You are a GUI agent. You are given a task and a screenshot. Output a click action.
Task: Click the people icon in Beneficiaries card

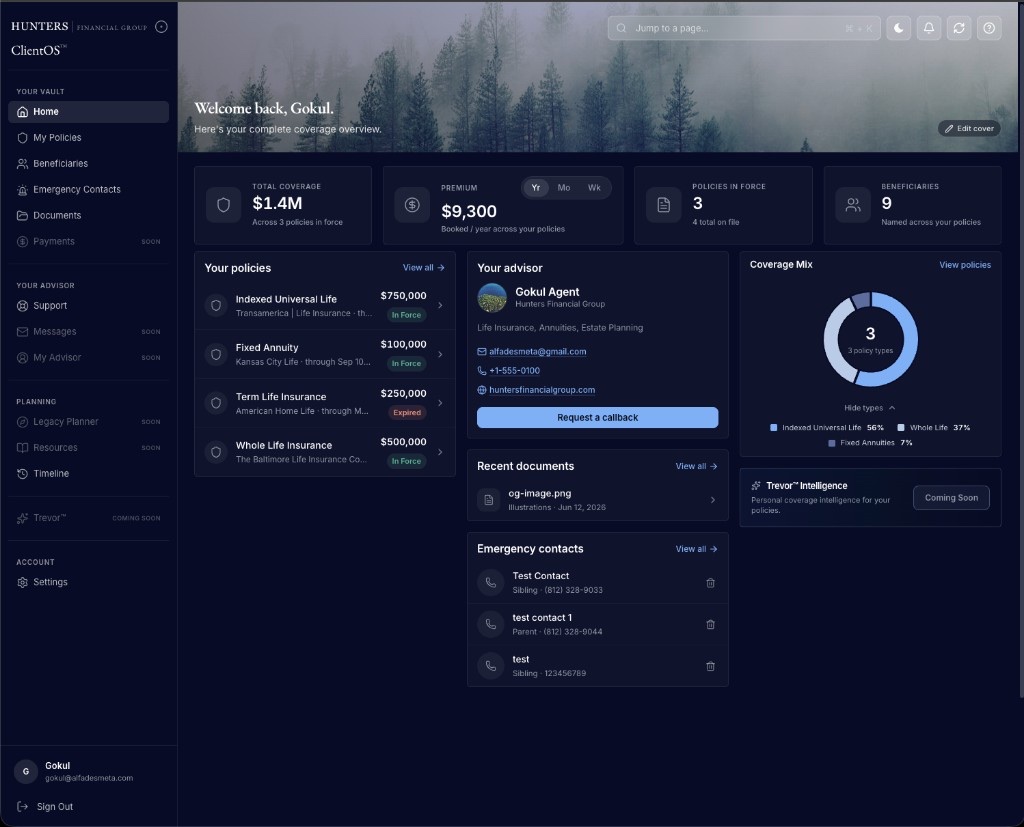853,205
